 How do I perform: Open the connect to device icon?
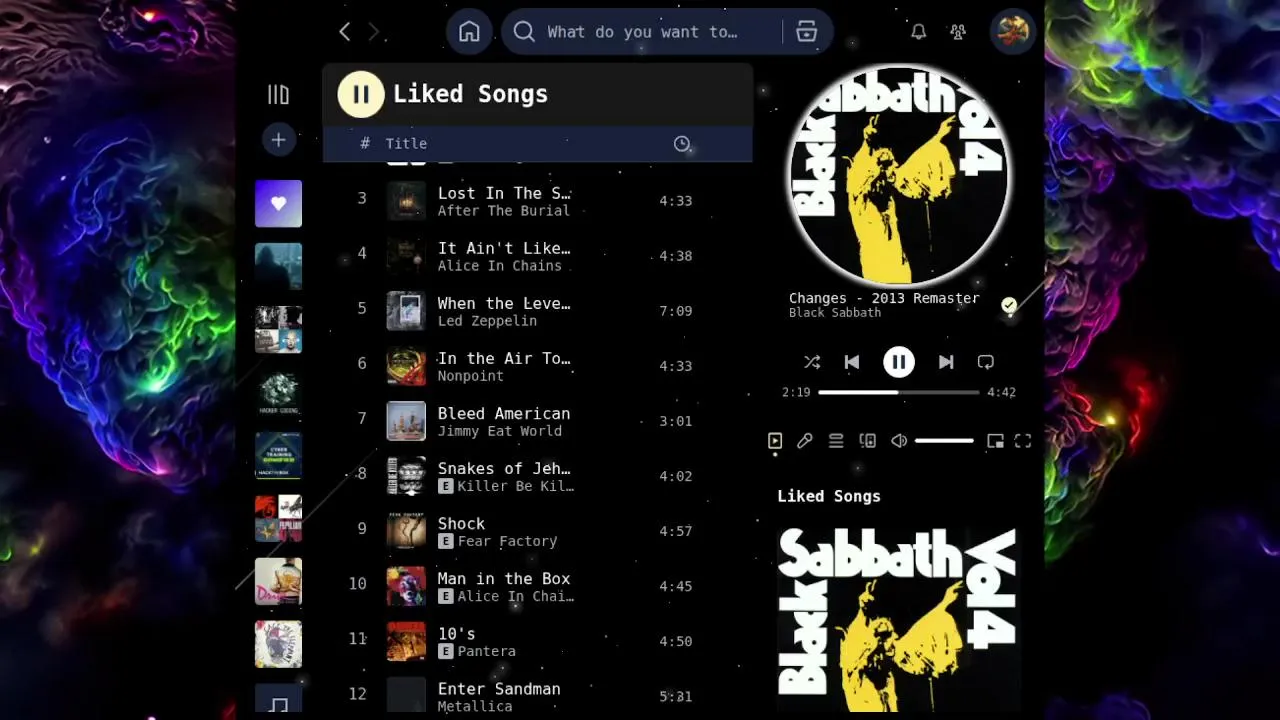(x=868, y=441)
